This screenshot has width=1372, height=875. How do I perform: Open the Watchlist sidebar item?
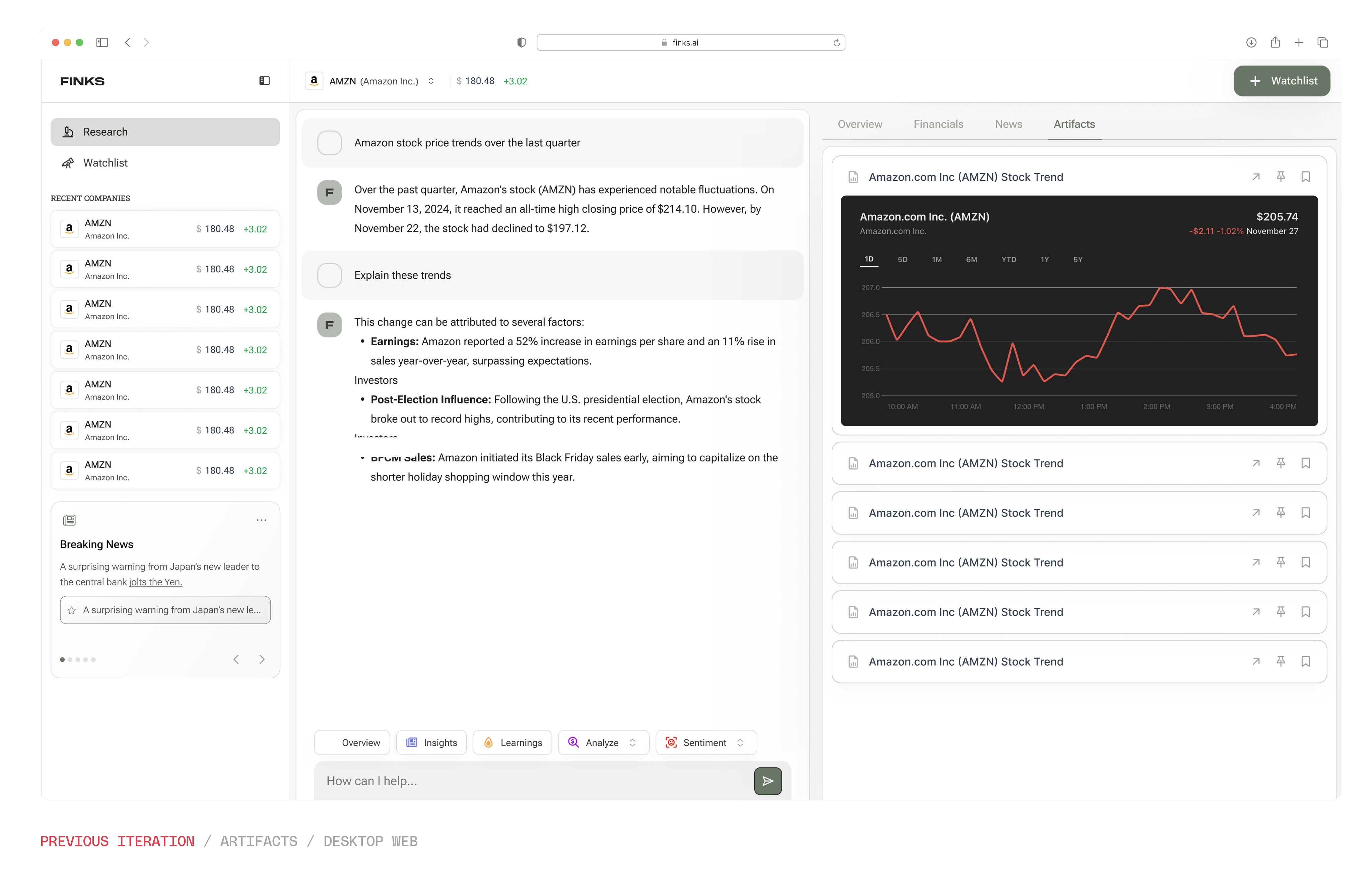(x=106, y=163)
